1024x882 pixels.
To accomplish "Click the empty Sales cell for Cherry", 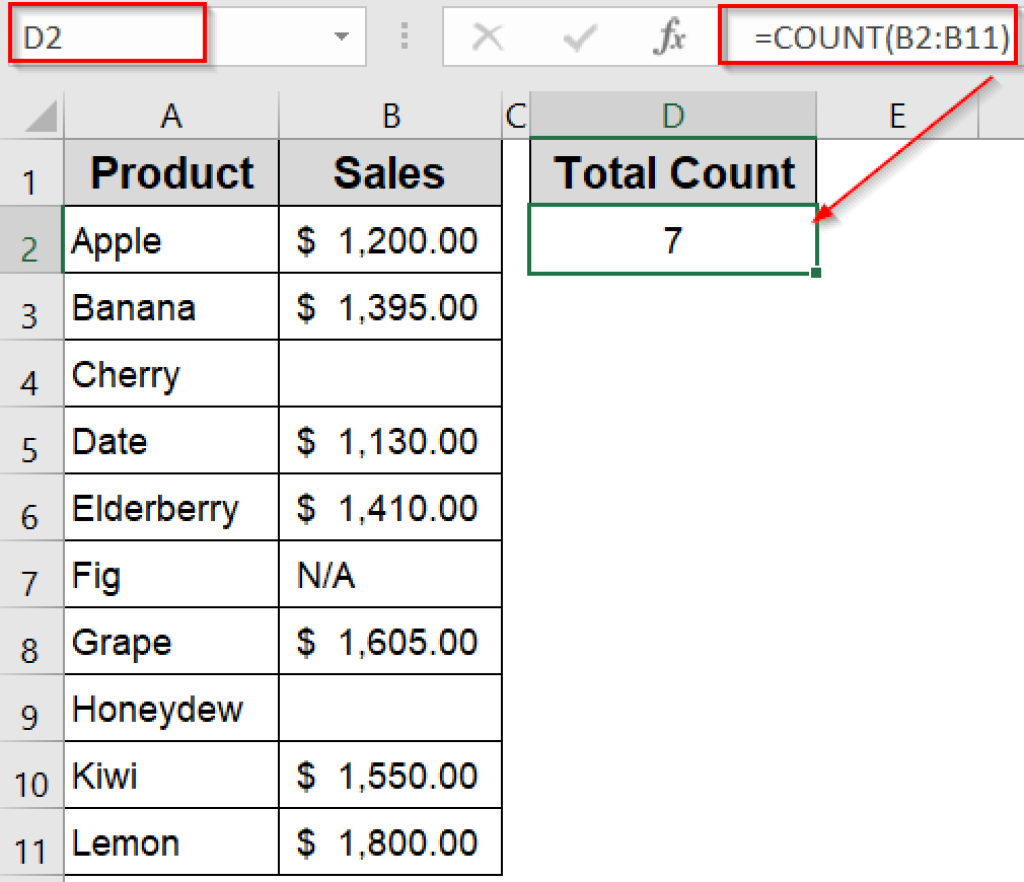I will click(x=390, y=373).
